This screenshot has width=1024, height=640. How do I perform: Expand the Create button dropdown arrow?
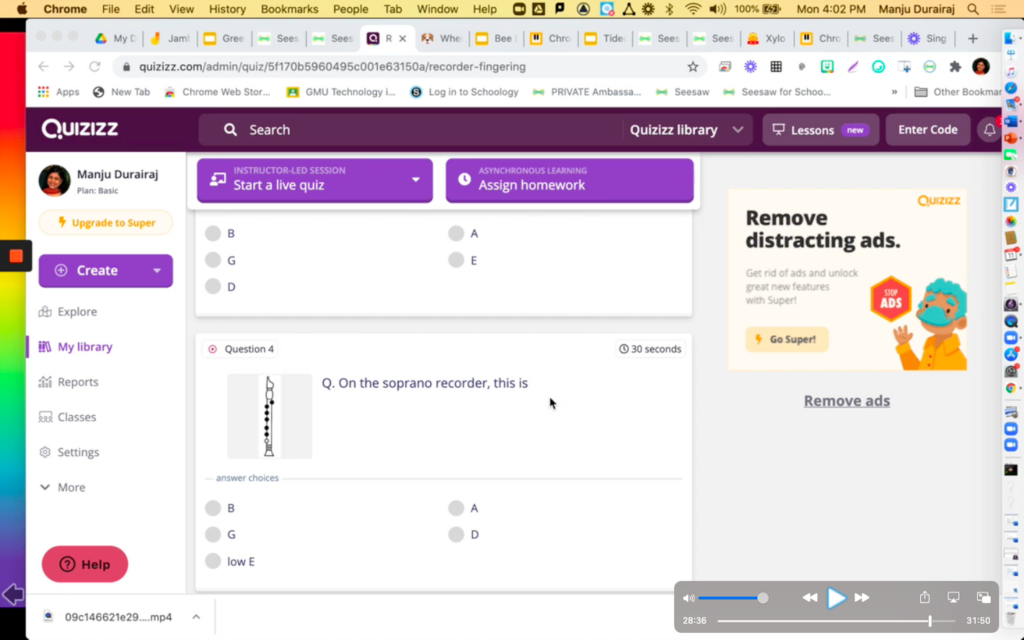click(x=157, y=271)
